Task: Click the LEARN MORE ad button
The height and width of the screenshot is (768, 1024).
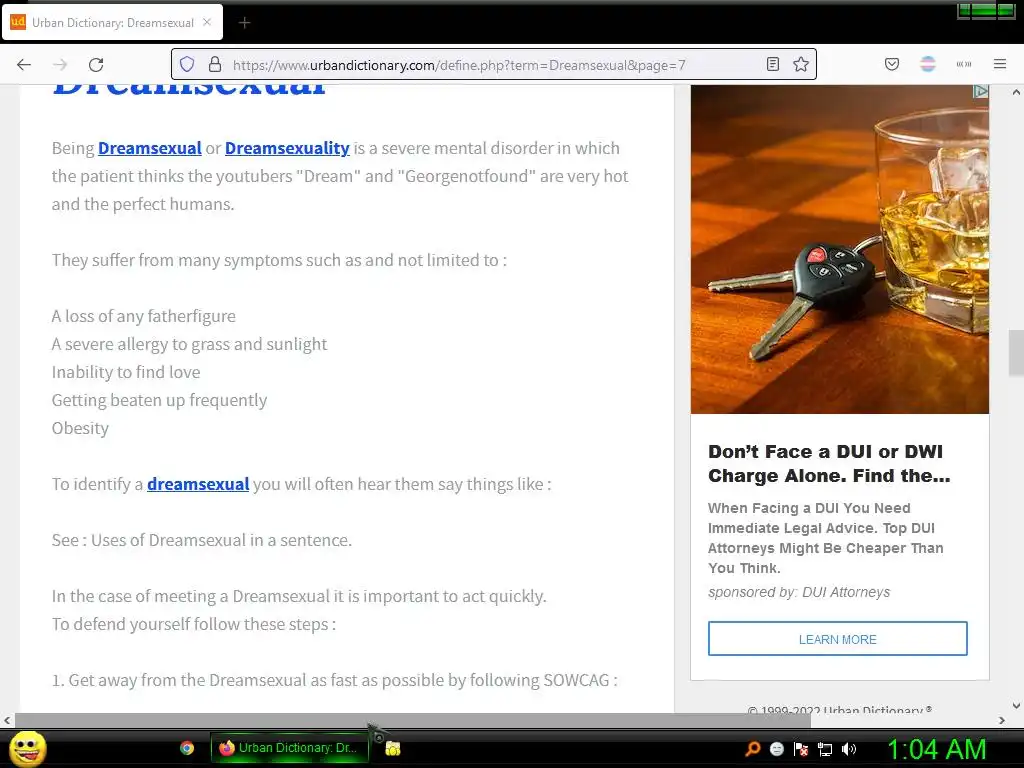Action: [838, 639]
